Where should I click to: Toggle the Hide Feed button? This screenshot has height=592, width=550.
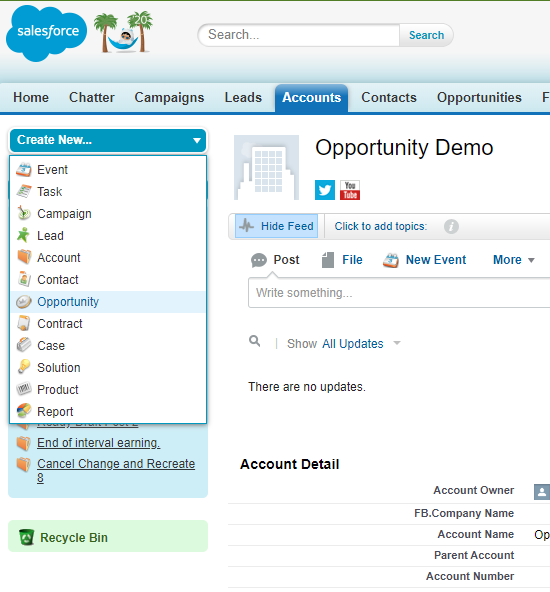pos(276,226)
